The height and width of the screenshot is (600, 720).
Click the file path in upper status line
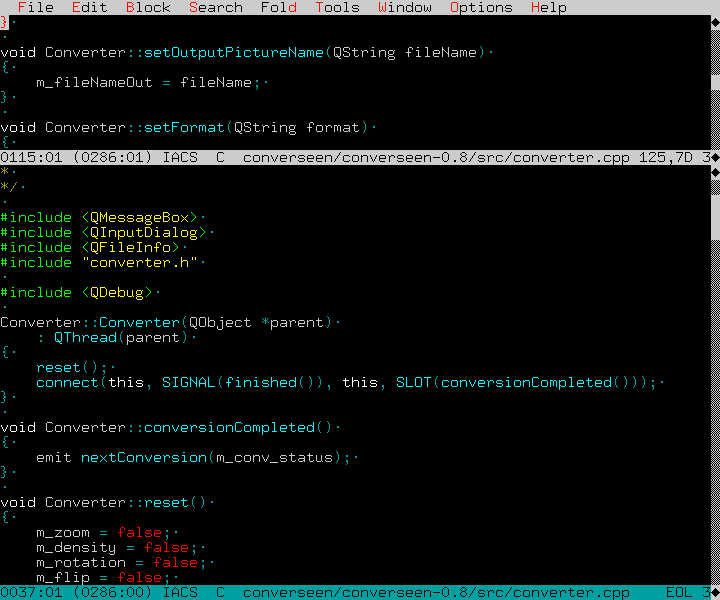point(436,157)
